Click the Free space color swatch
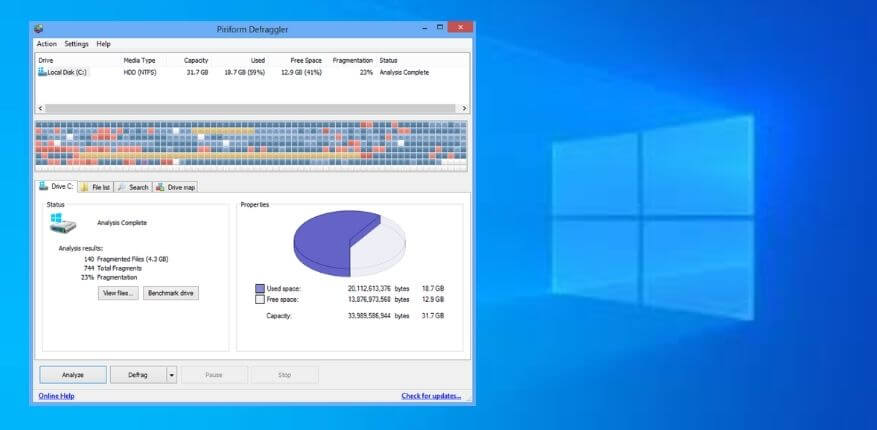 point(260,298)
